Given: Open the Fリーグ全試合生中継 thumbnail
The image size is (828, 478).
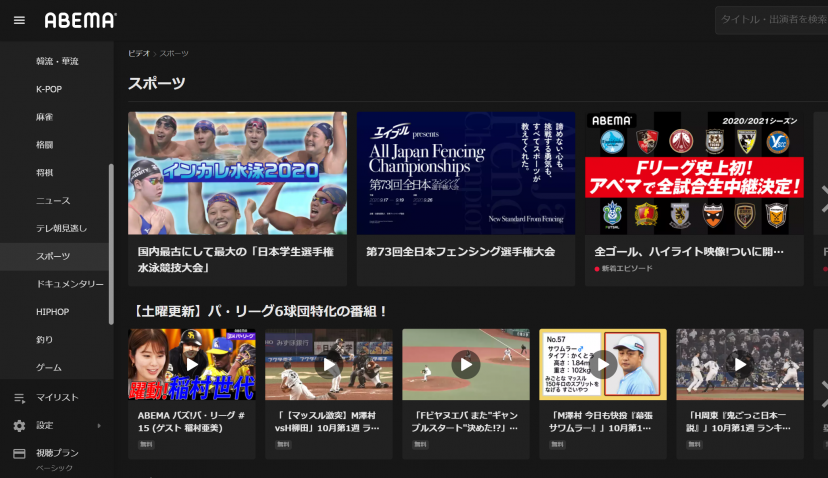Looking at the screenshot, I should click(694, 173).
